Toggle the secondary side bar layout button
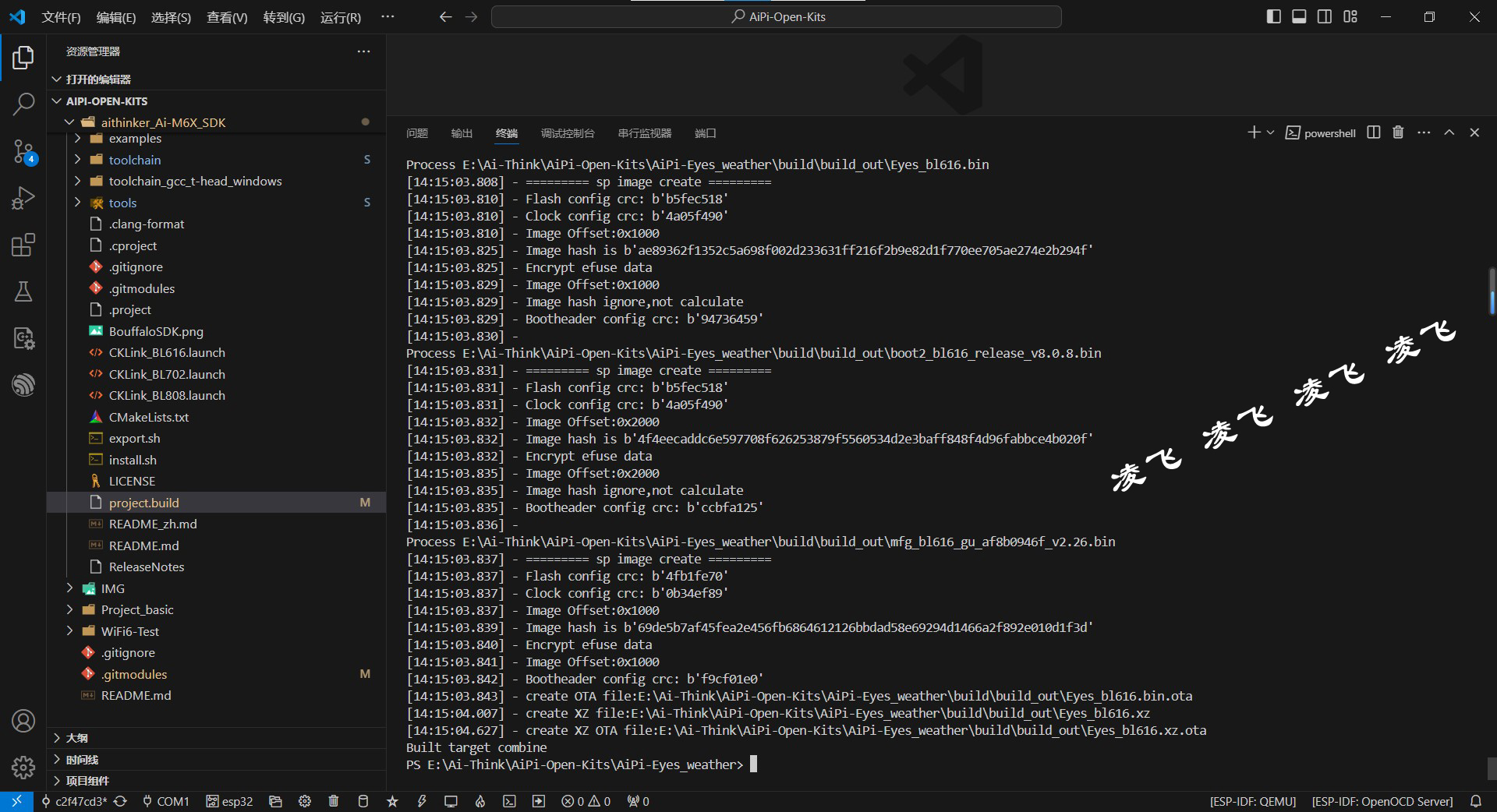 coord(1325,17)
